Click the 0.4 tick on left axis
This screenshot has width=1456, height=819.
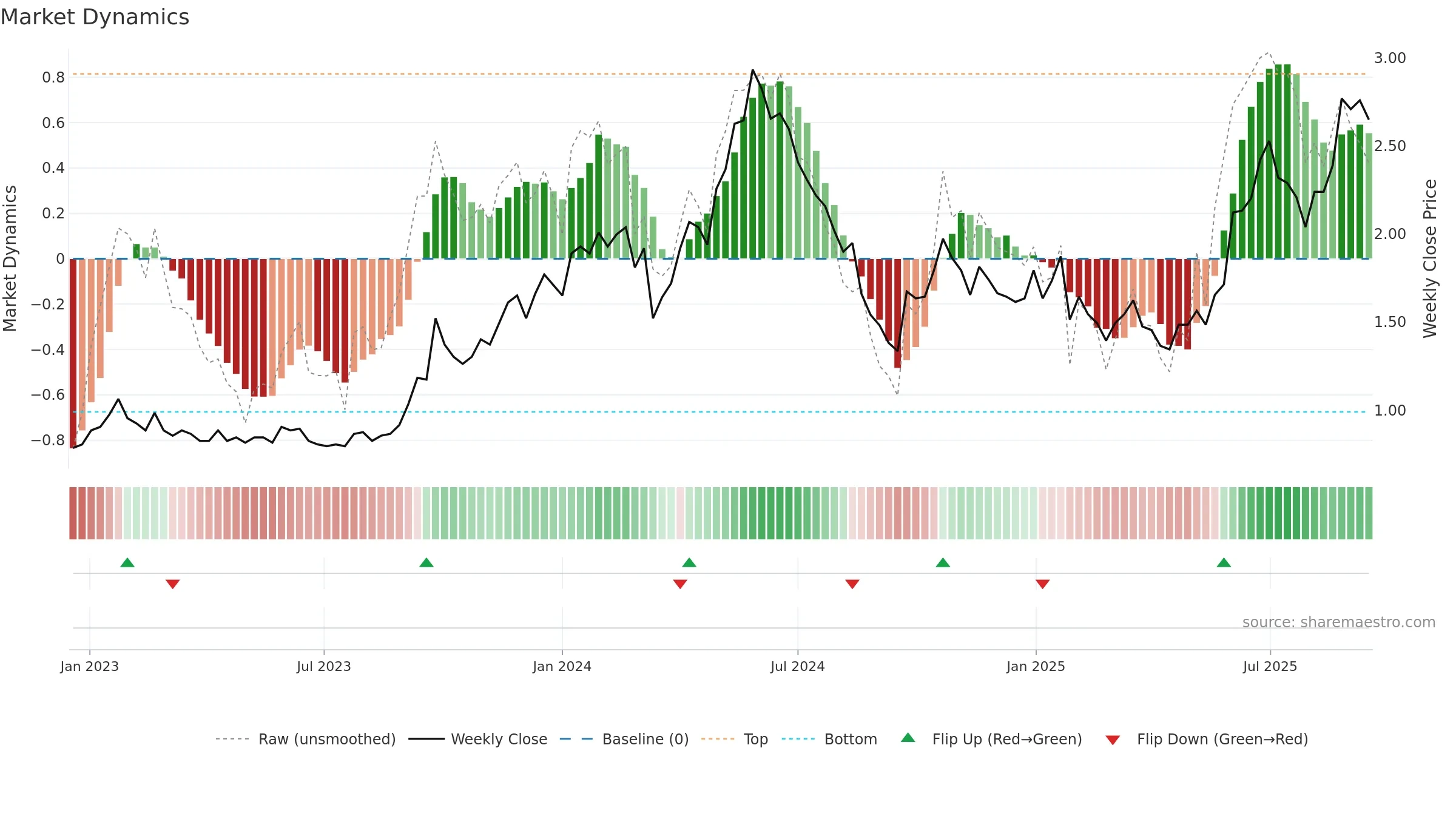[x=53, y=167]
